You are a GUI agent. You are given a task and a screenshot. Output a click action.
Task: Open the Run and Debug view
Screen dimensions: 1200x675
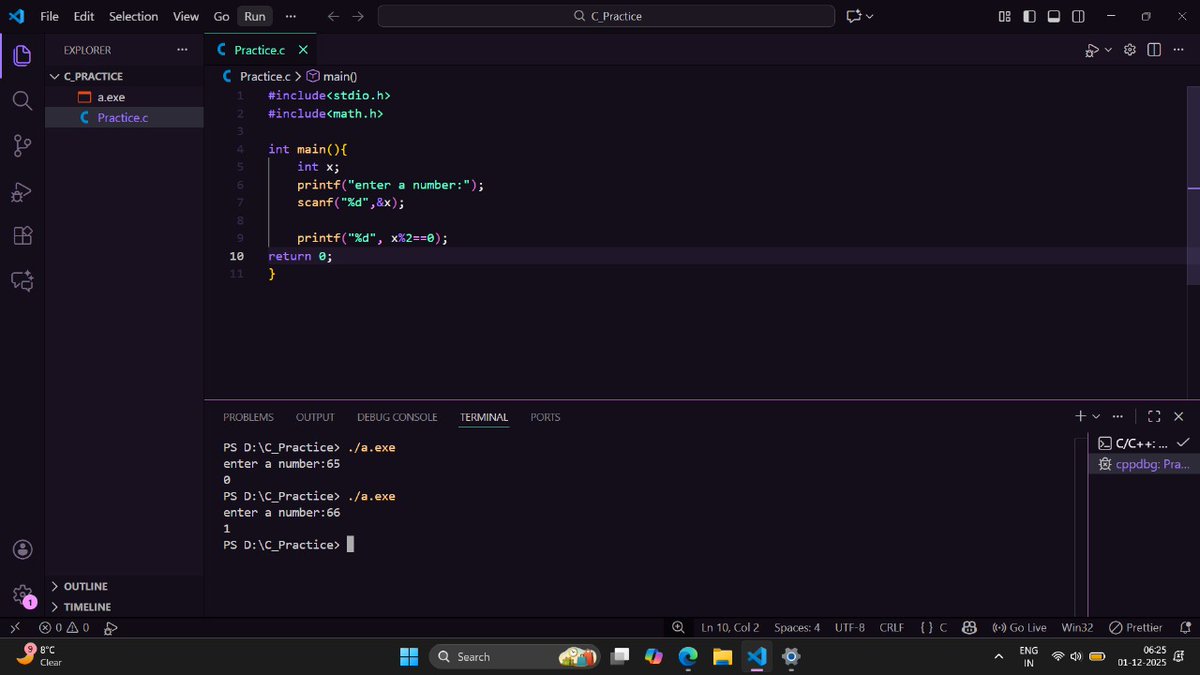coord(22,192)
